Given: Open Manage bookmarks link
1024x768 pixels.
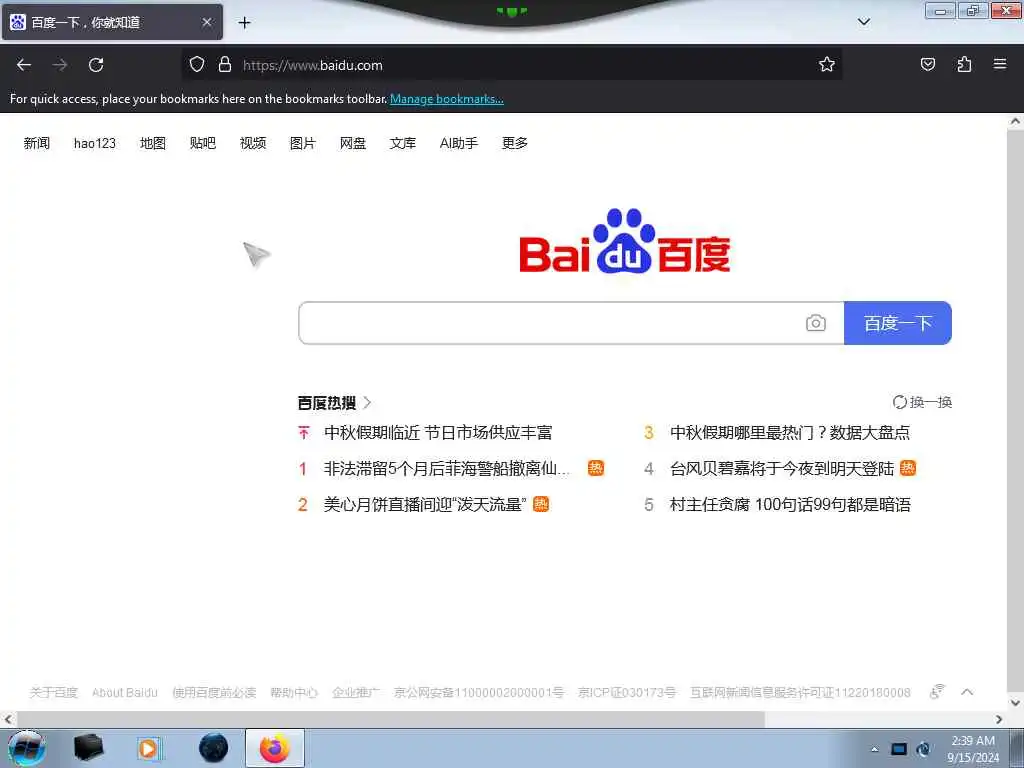Looking at the screenshot, I should pos(447,99).
